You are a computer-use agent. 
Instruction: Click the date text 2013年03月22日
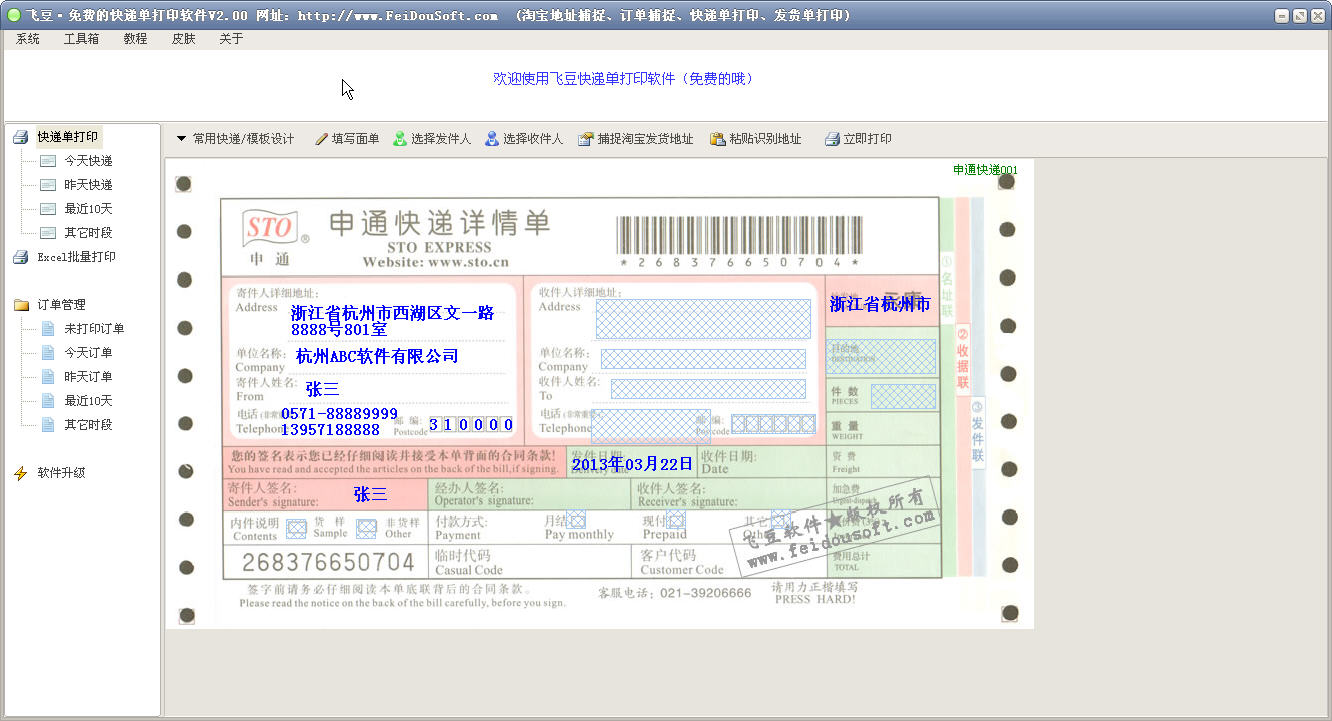click(632, 464)
